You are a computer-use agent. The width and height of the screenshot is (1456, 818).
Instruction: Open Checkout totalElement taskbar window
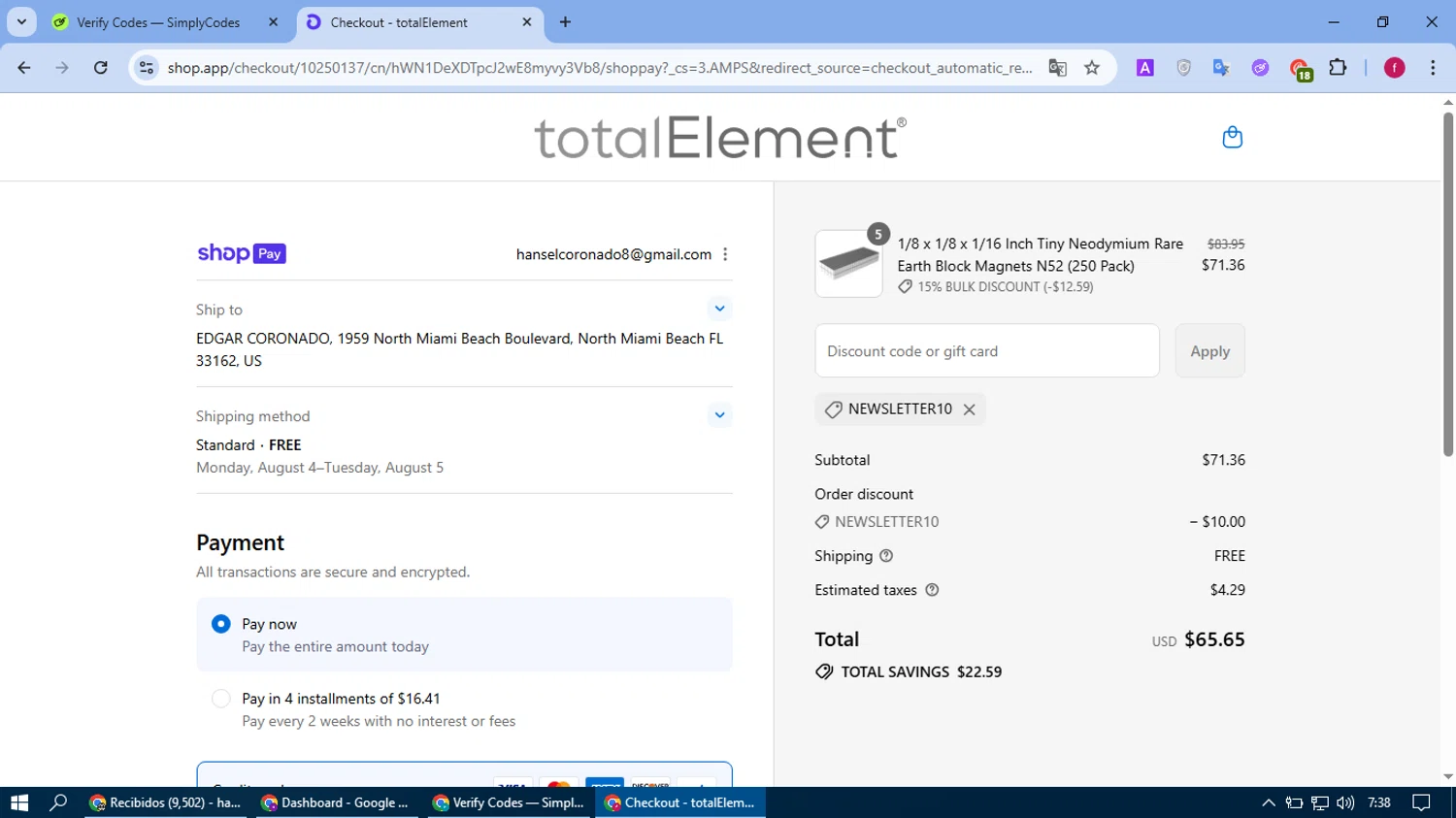pyautogui.click(x=680, y=802)
